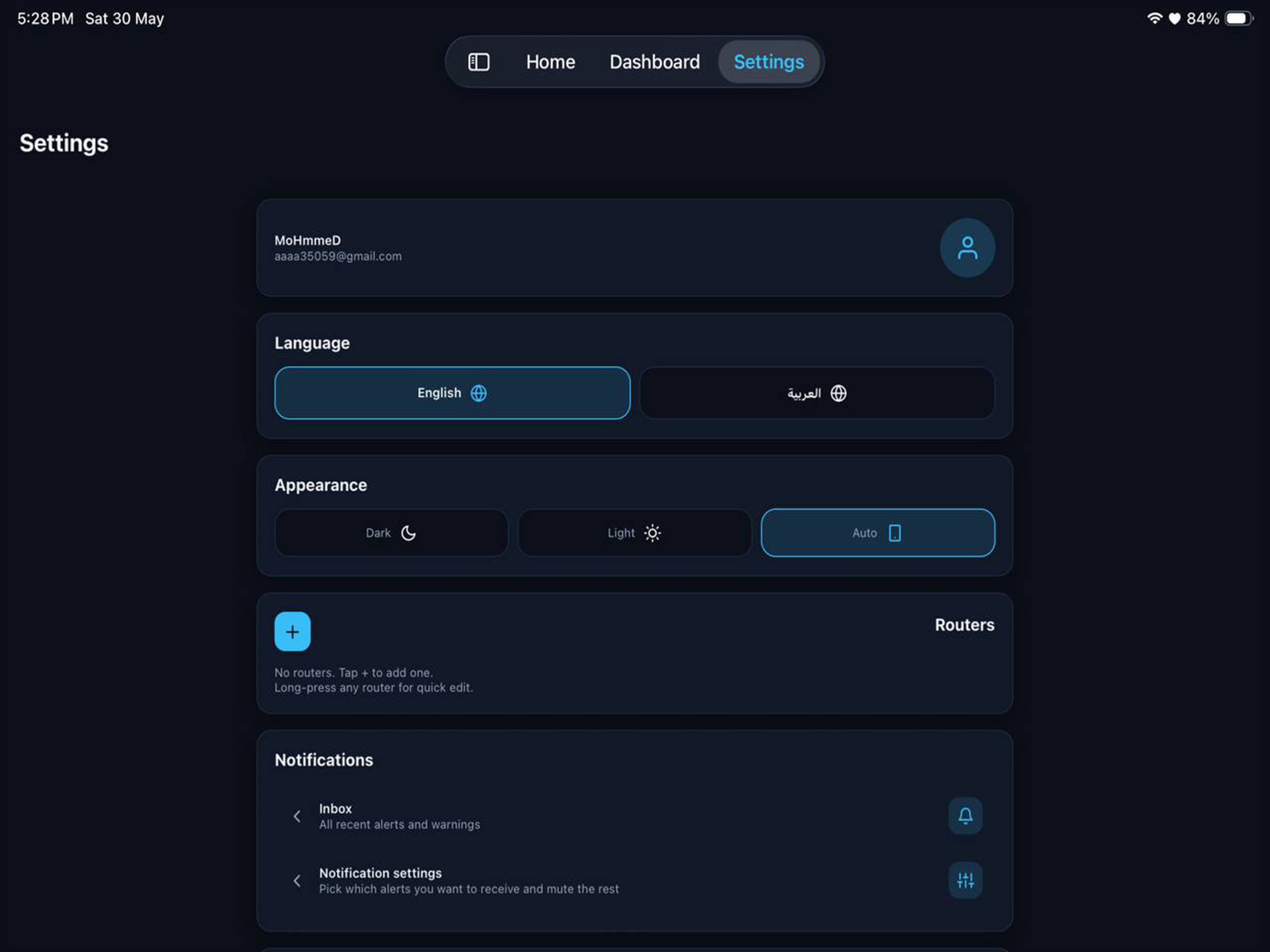Click the Wi-Fi status icon
The width and height of the screenshot is (1270, 952).
(1155, 18)
